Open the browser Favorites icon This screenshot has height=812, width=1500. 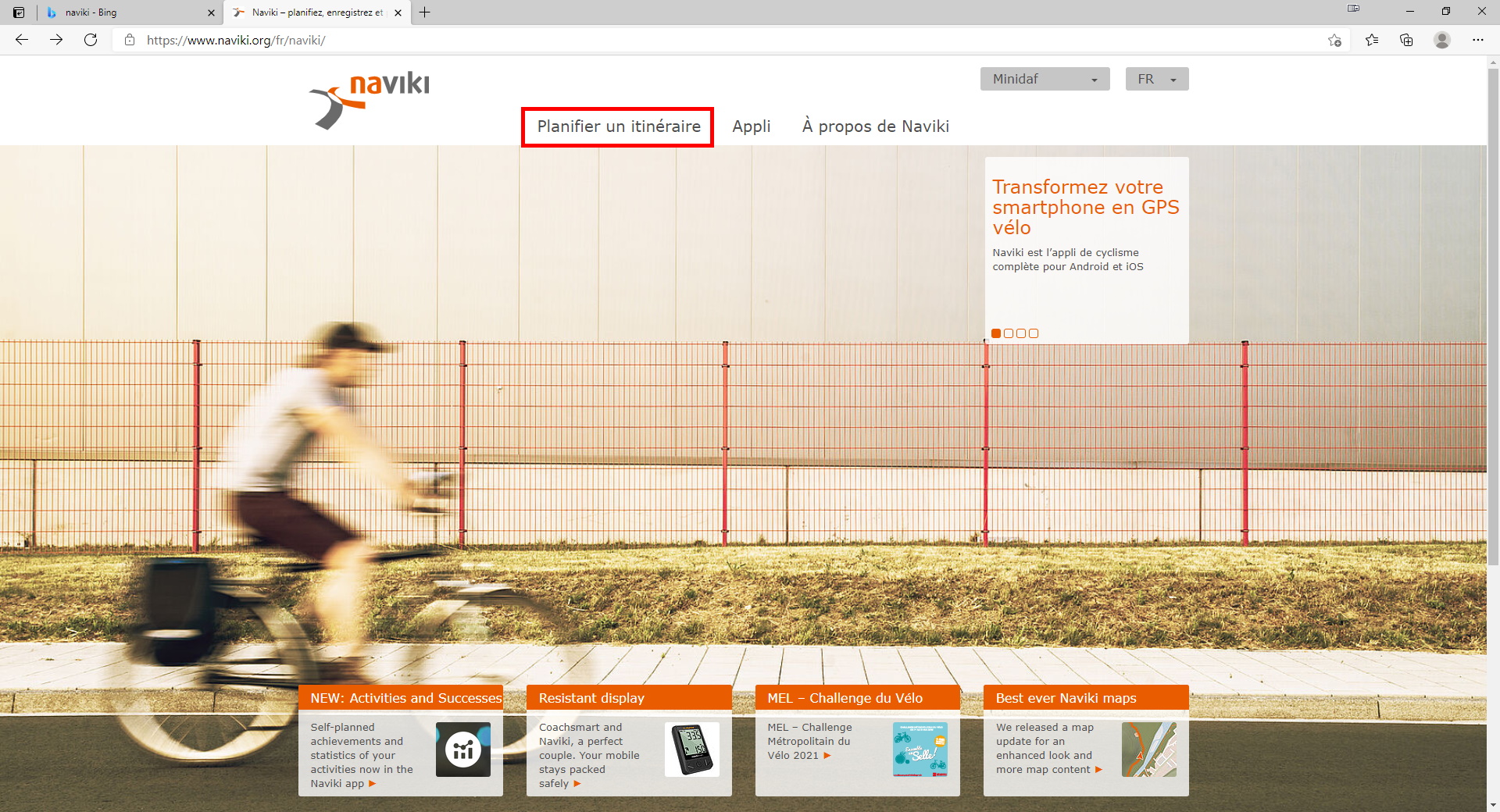pyautogui.click(x=1371, y=40)
